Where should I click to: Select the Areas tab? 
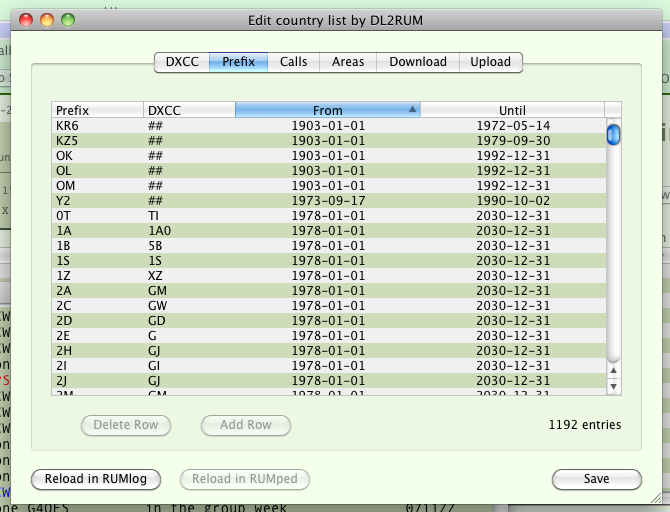[x=348, y=62]
